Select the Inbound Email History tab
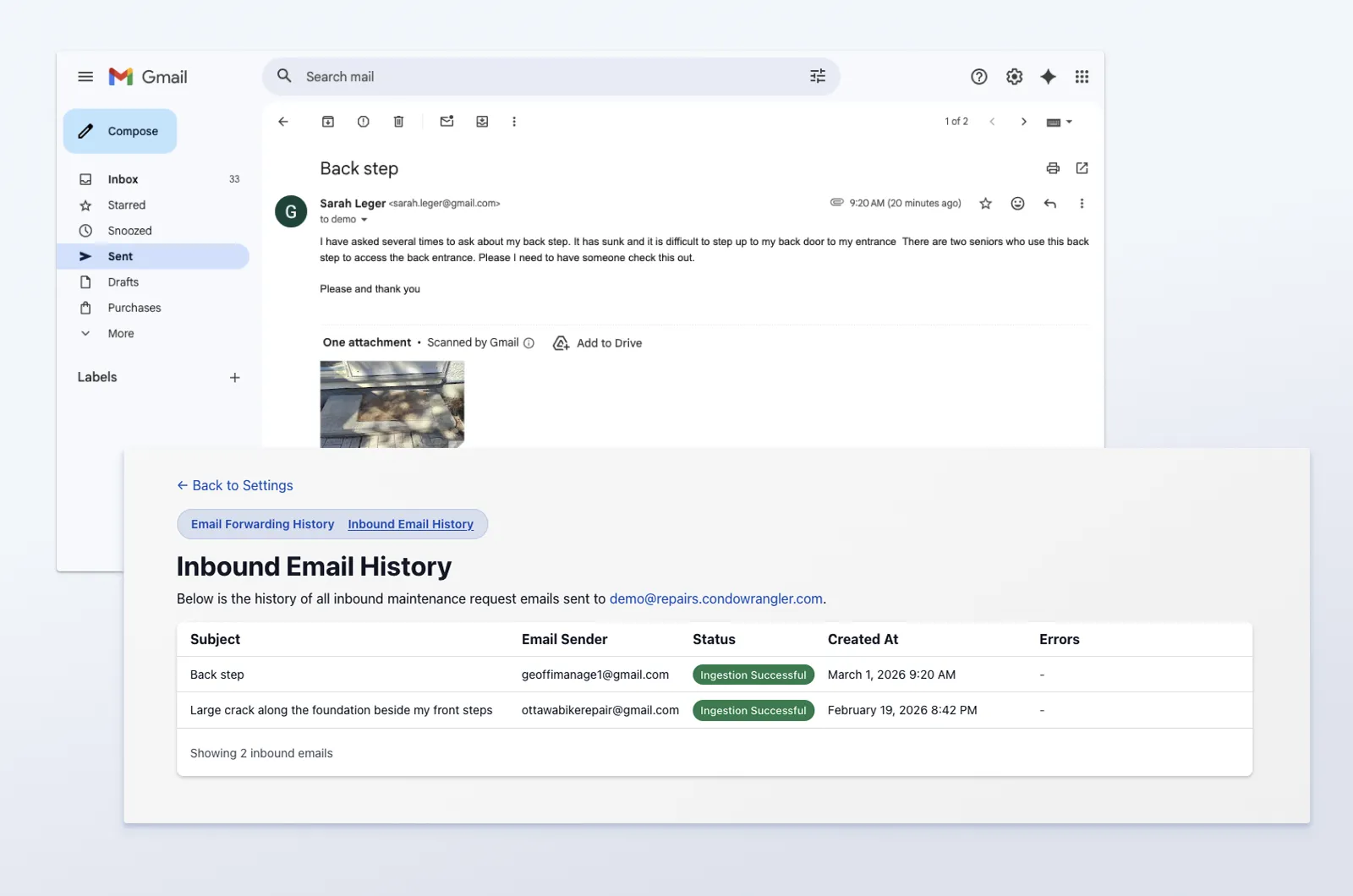This screenshot has width=1353, height=896. [x=411, y=524]
